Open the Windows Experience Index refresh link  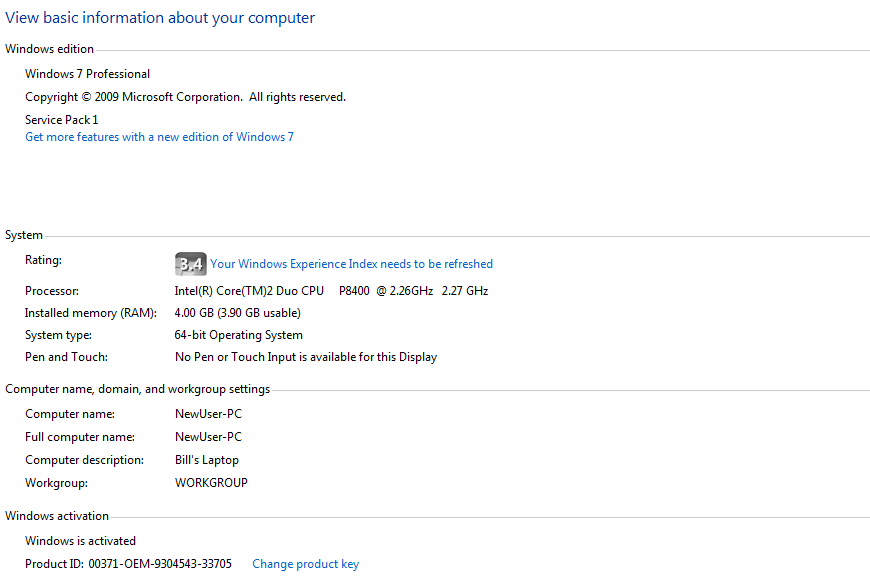coord(351,264)
